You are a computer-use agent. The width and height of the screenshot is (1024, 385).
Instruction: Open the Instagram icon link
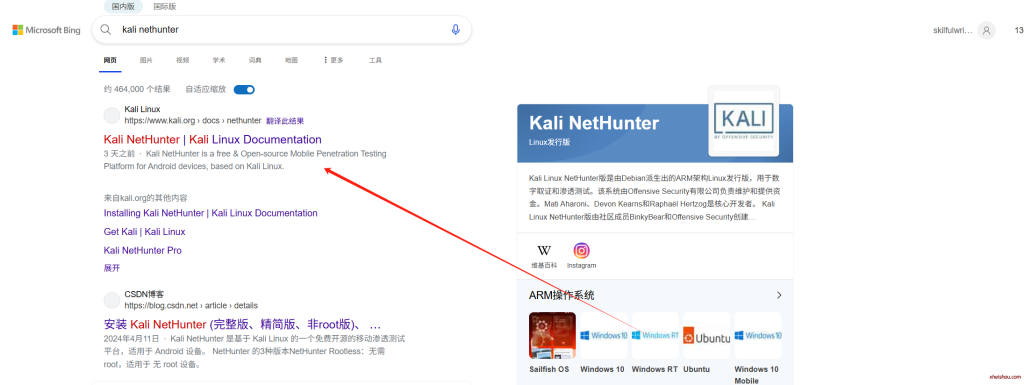point(581,251)
